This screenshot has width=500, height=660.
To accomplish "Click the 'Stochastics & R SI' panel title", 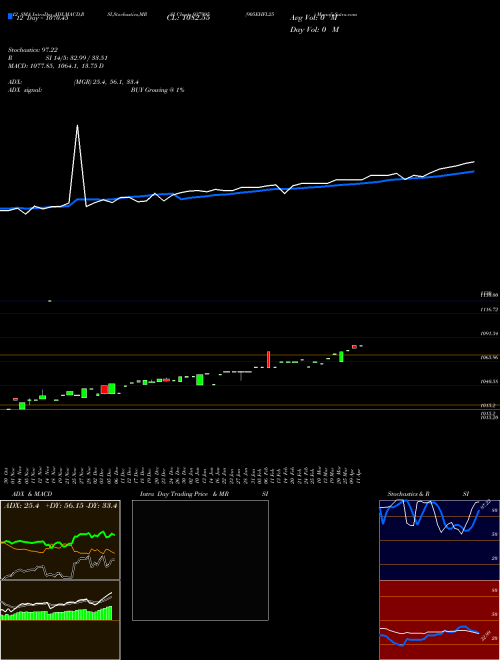I will coord(428,494).
